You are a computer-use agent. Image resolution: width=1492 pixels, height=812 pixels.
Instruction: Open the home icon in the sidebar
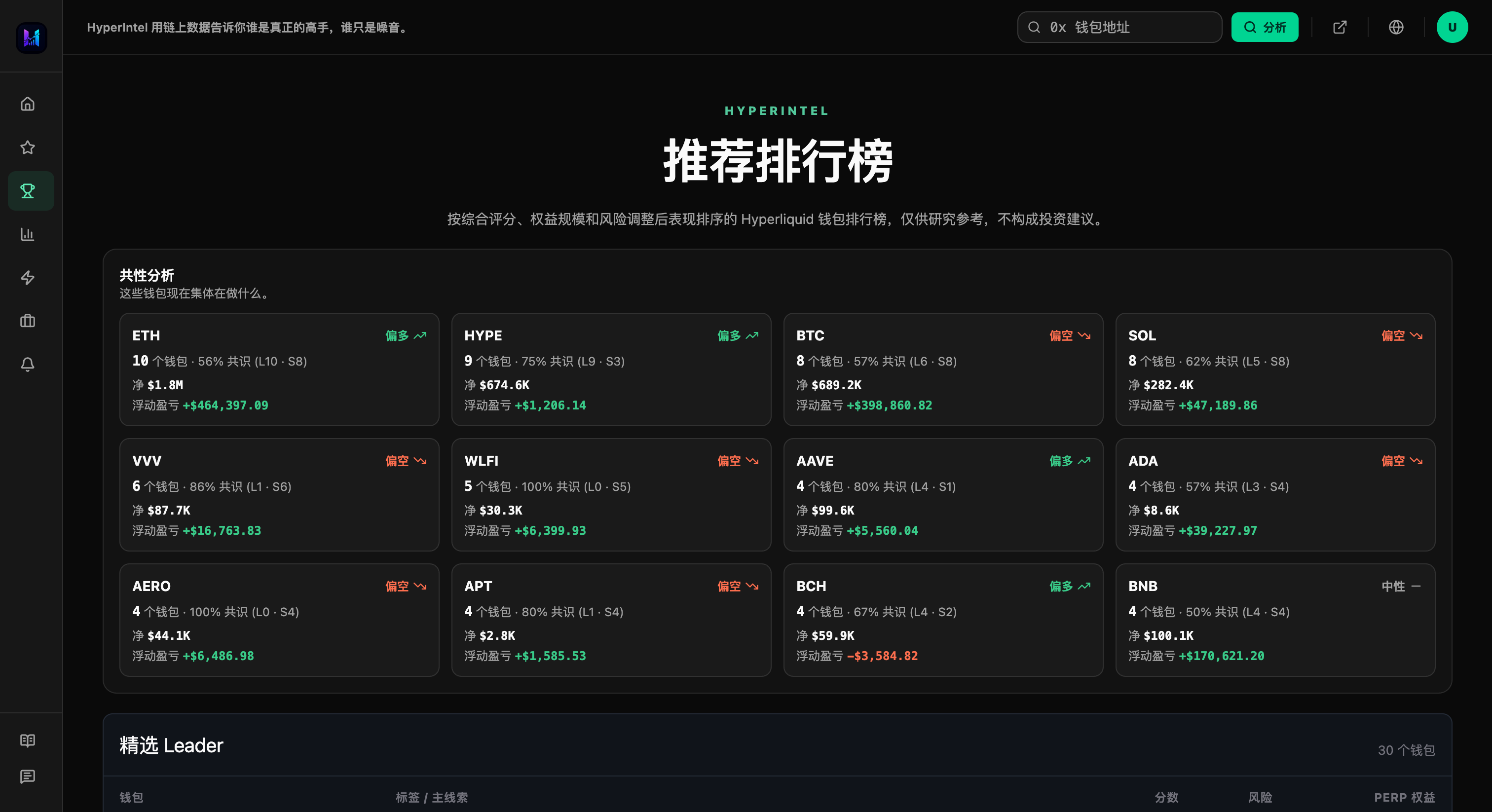pyautogui.click(x=28, y=104)
